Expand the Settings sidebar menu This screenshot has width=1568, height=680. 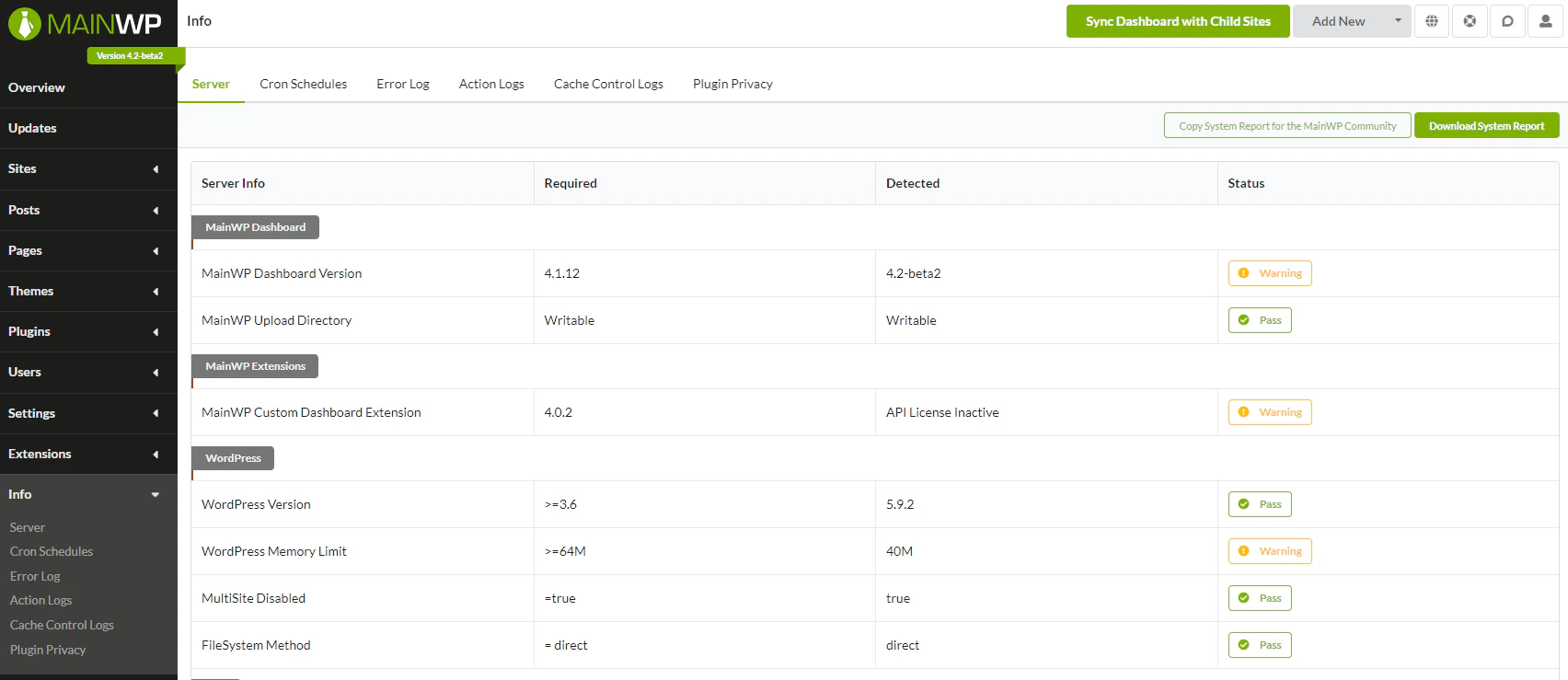click(88, 413)
